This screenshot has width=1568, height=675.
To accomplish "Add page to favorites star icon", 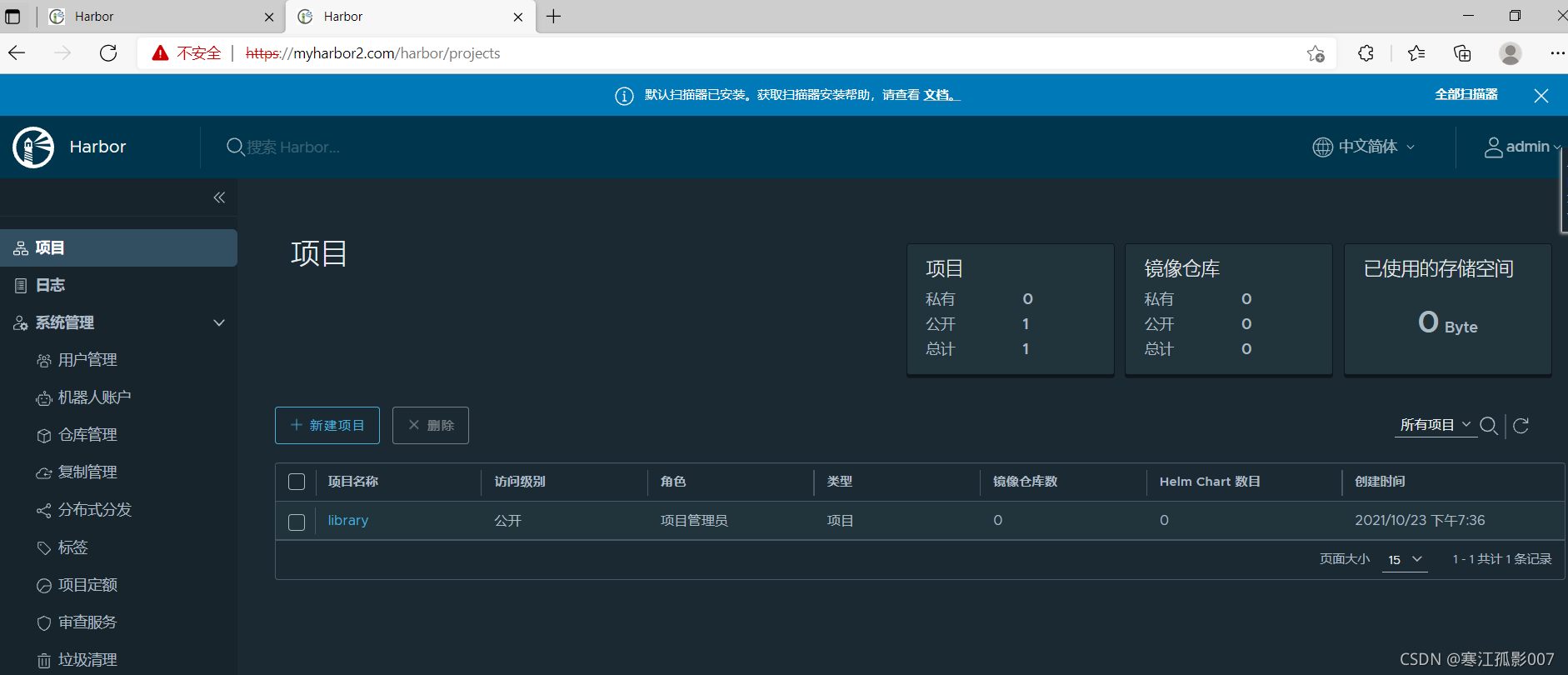I will [1316, 53].
